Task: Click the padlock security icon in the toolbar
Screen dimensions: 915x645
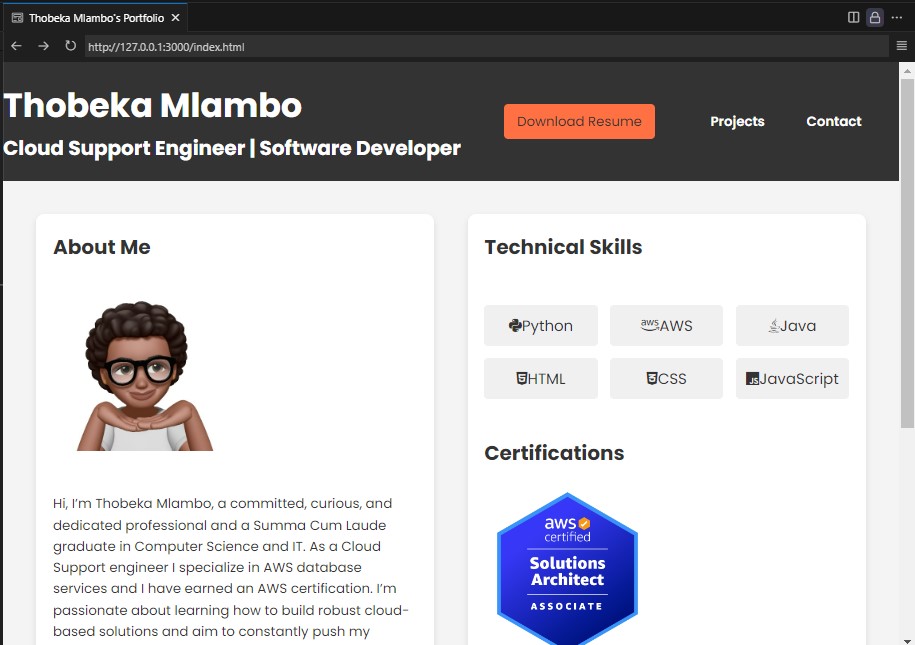Action: (874, 16)
